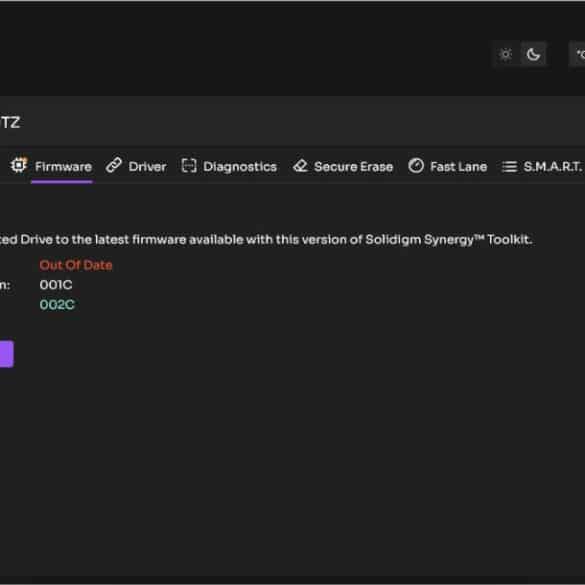This screenshot has height=585, width=585.
Task: Click the Diagnostics bracket icon
Action: coord(189,165)
